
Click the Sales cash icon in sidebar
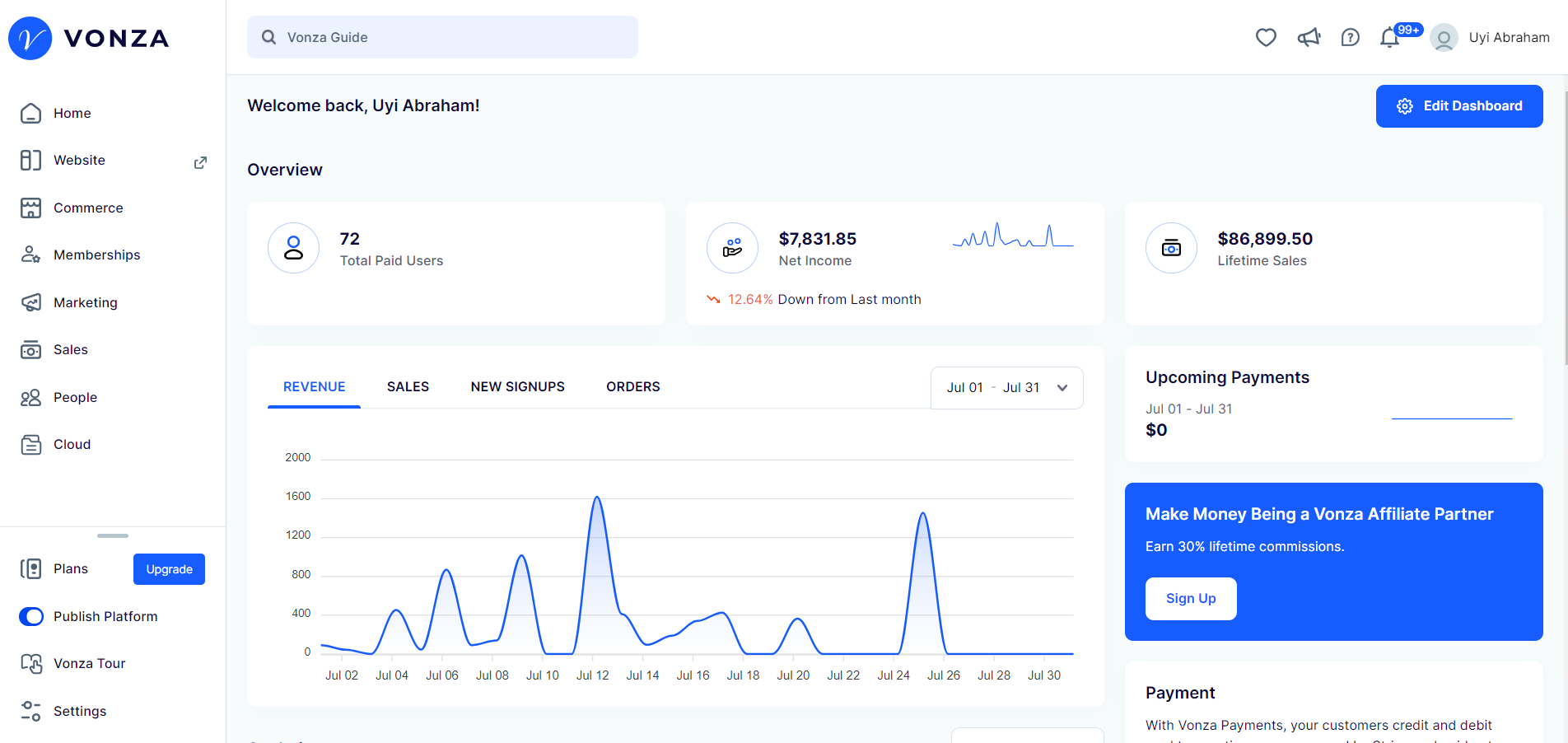coord(30,349)
